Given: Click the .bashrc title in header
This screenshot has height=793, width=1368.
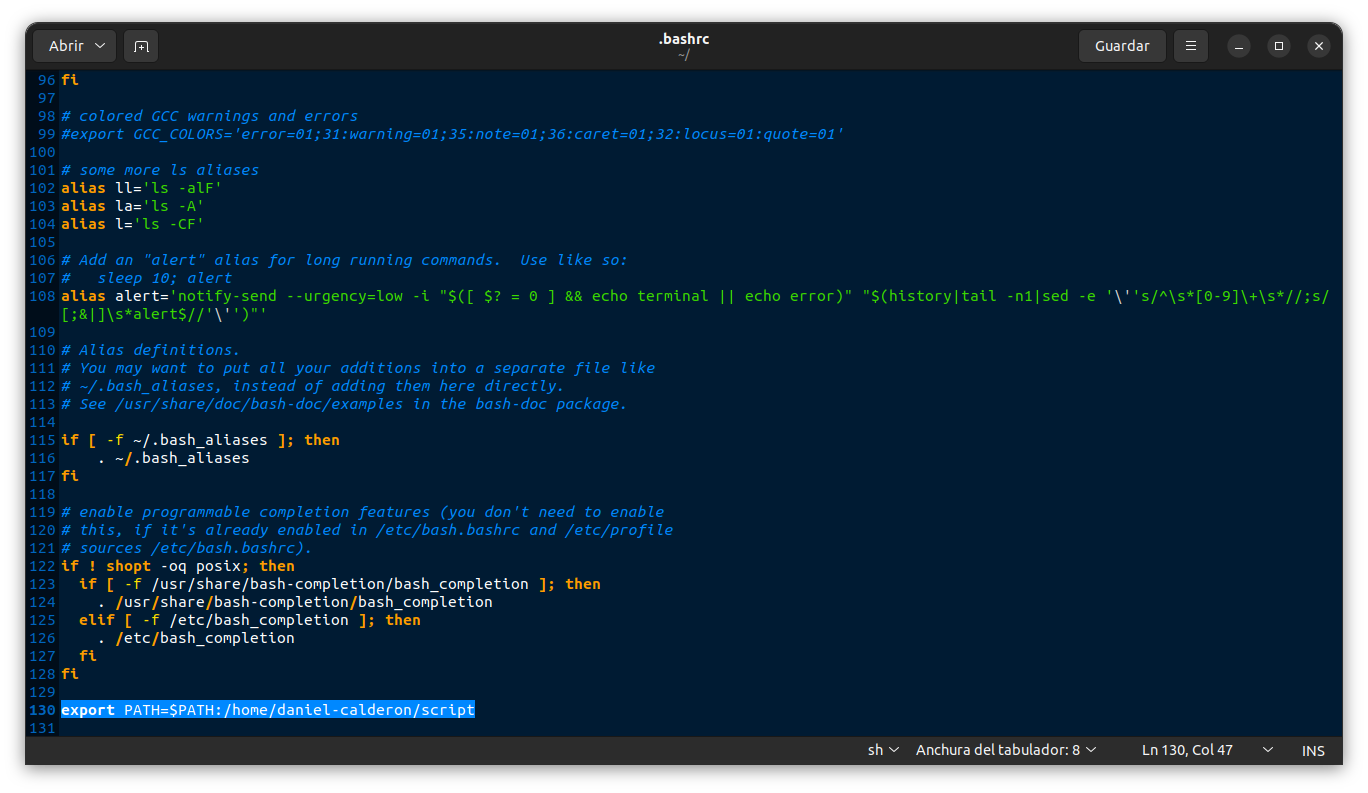Looking at the screenshot, I should [x=684, y=39].
